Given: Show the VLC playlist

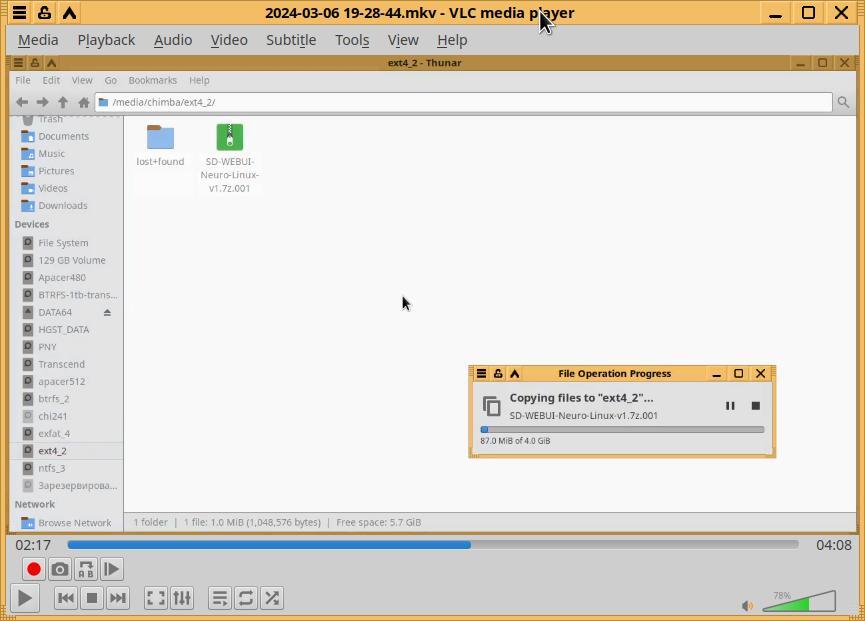Looking at the screenshot, I should coord(220,598).
